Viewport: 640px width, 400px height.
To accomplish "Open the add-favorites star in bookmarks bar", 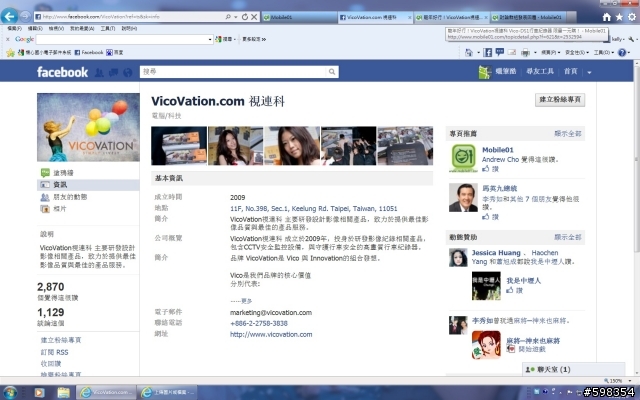I will pos(11,52).
